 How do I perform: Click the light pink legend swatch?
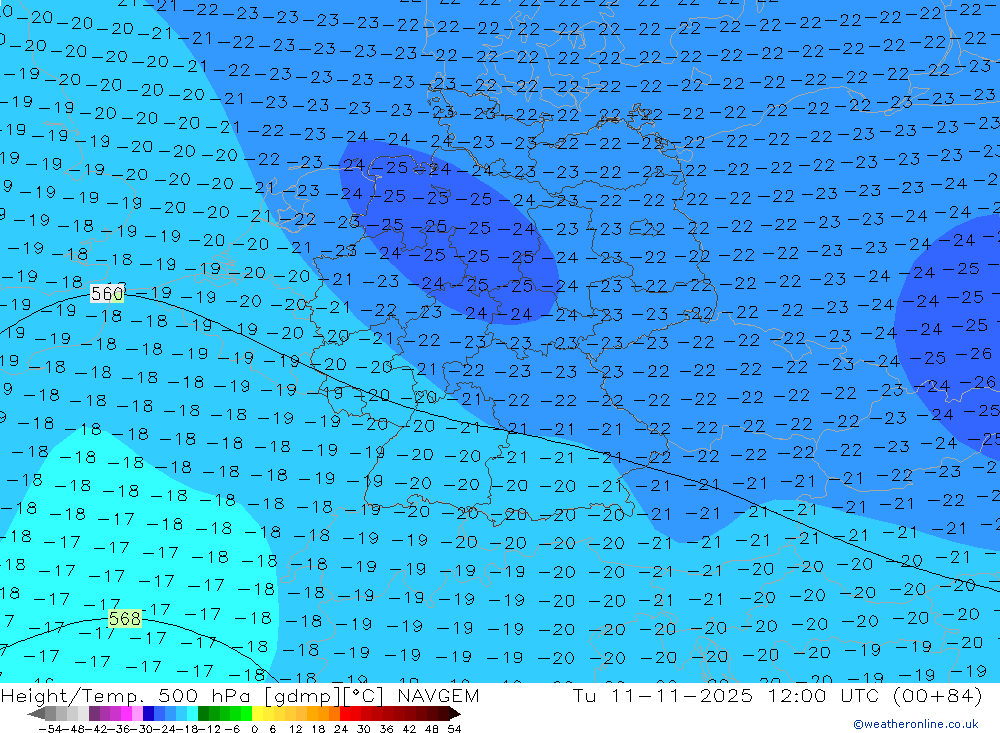(x=137, y=714)
